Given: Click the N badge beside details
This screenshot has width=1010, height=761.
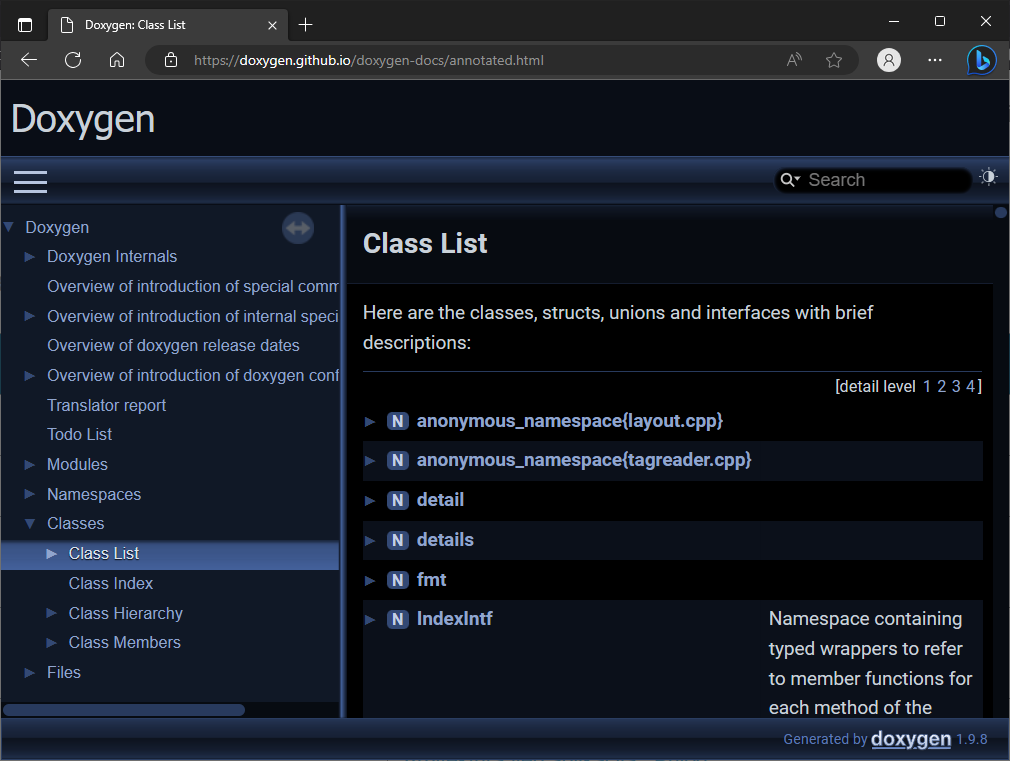Looking at the screenshot, I should (x=398, y=541).
